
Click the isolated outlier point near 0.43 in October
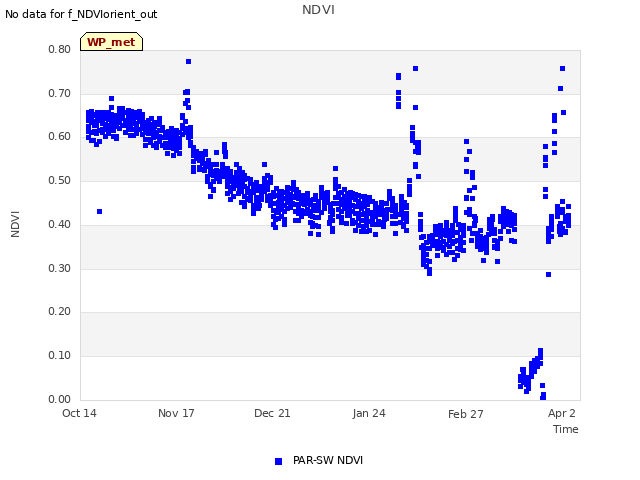100,211
